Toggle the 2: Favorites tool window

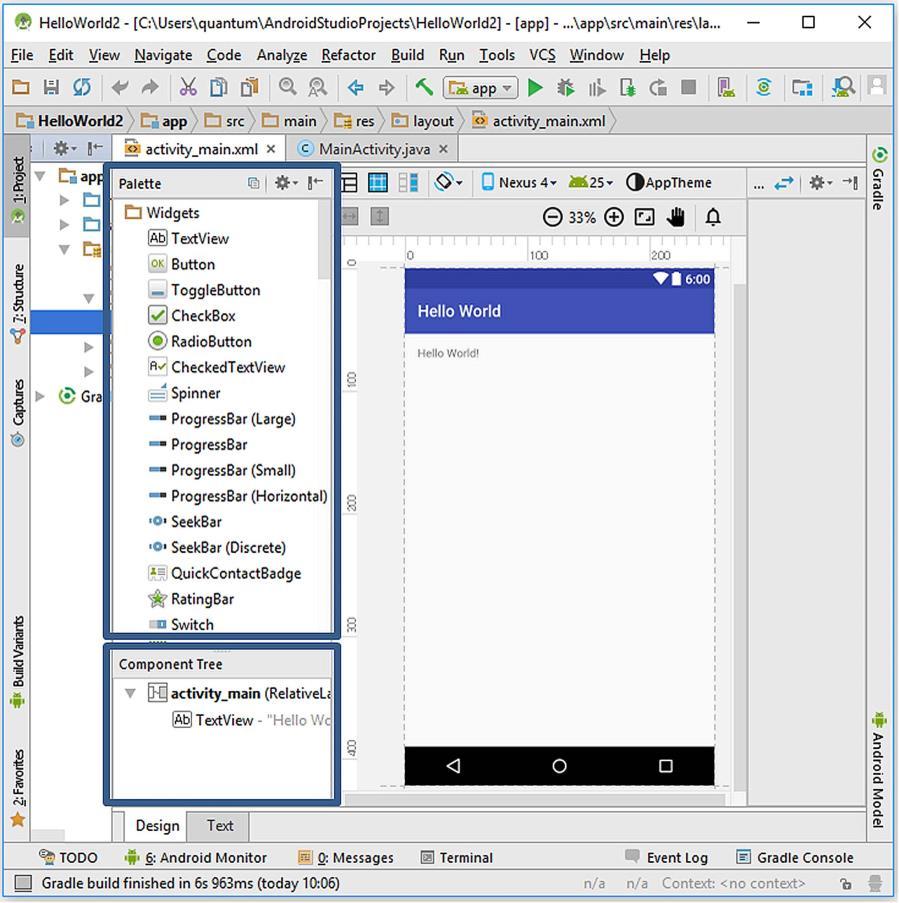click(18, 787)
